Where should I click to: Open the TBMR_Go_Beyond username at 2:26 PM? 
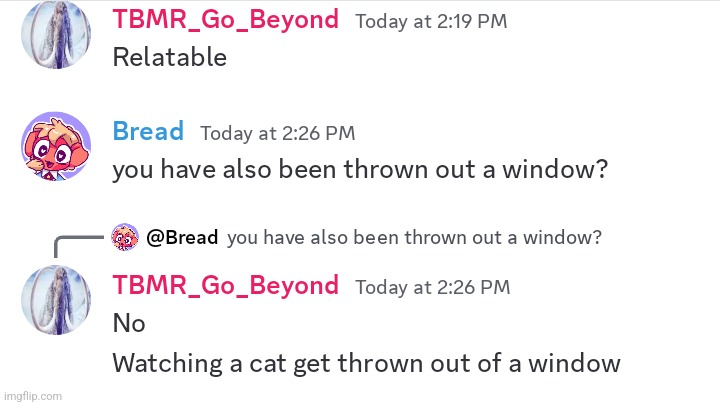pos(225,285)
